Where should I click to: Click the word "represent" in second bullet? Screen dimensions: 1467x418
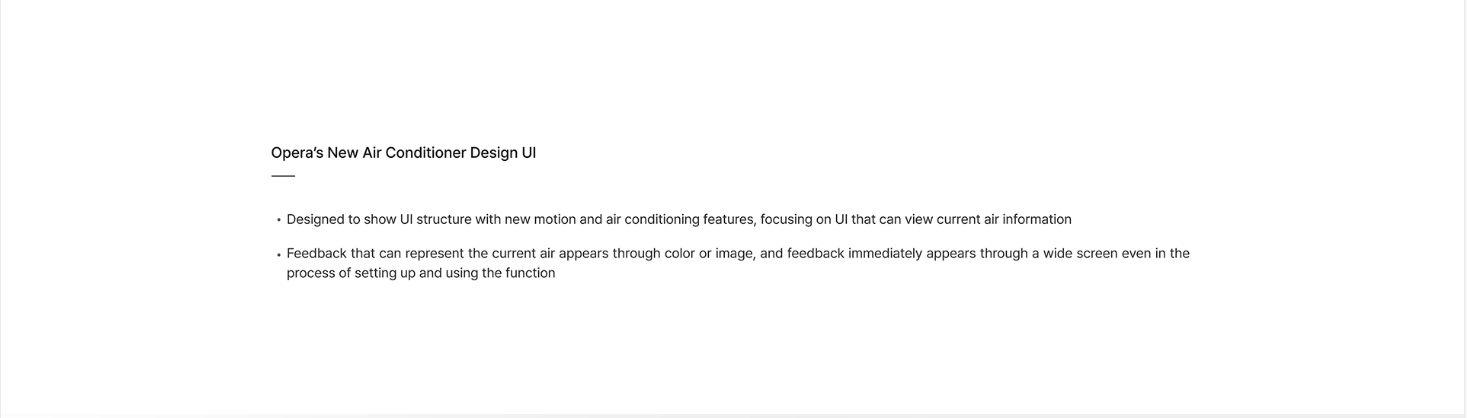[x=434, y=254]
